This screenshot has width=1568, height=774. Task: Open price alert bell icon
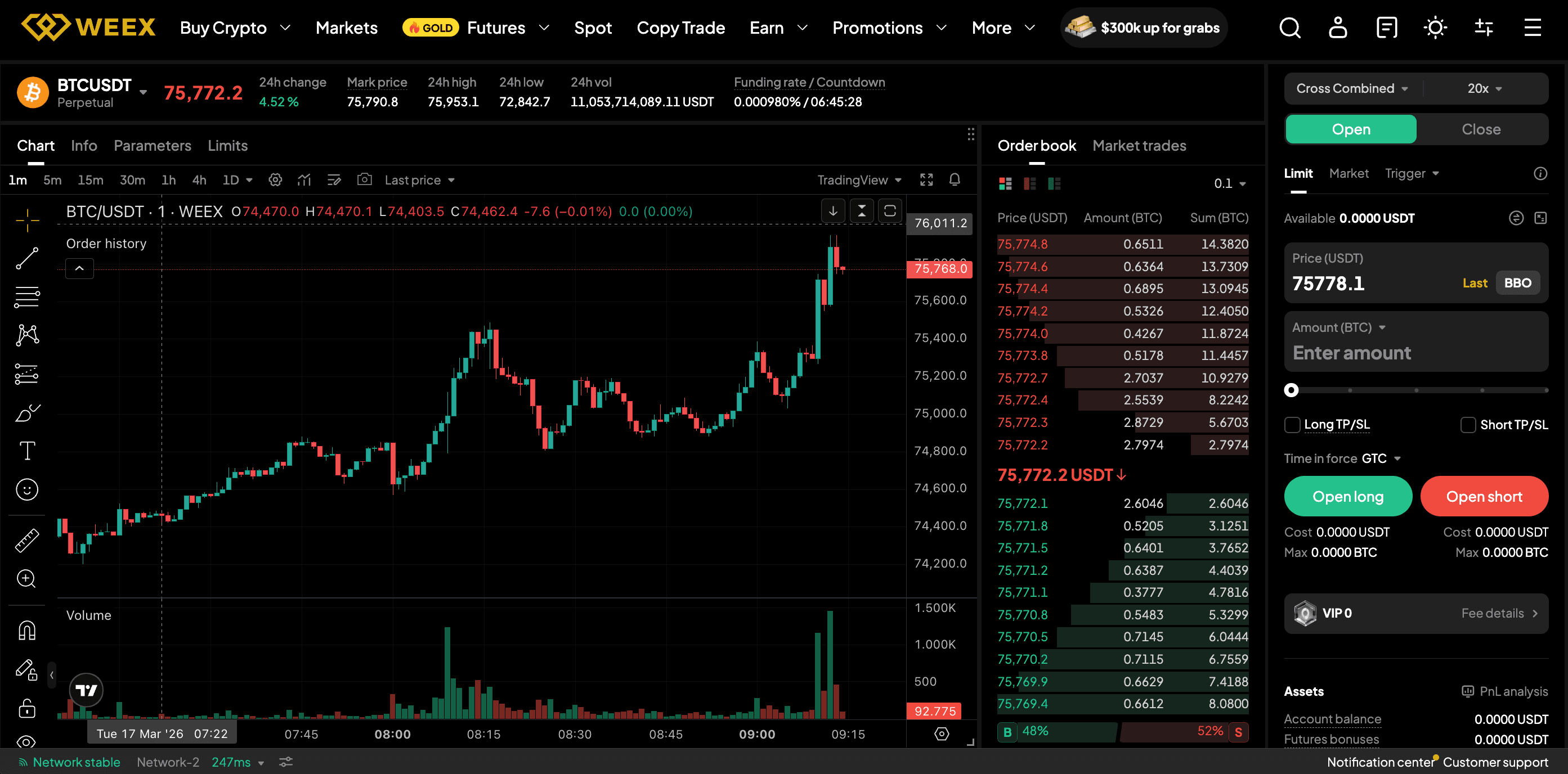(x=955, y=180)
